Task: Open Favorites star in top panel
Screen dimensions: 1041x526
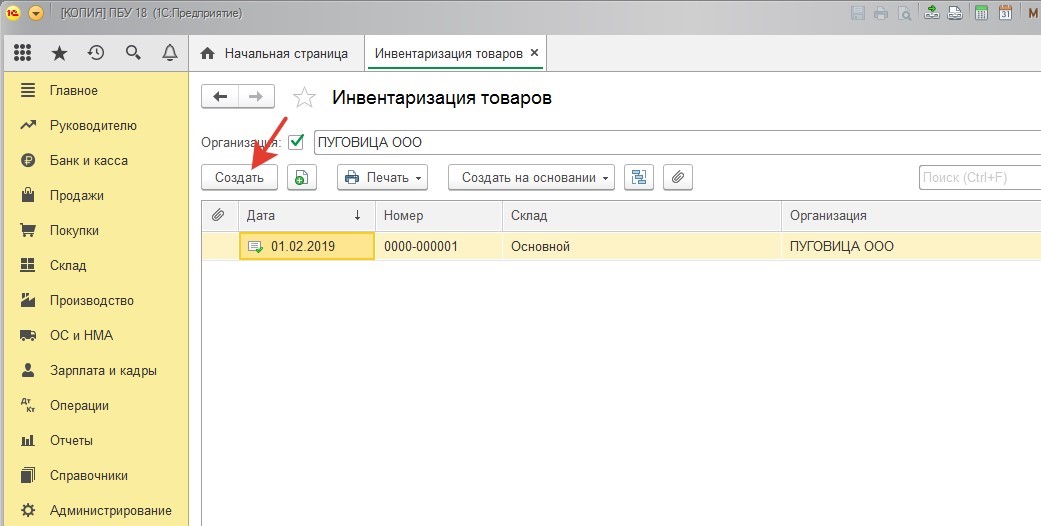Action: pos(59,53)
